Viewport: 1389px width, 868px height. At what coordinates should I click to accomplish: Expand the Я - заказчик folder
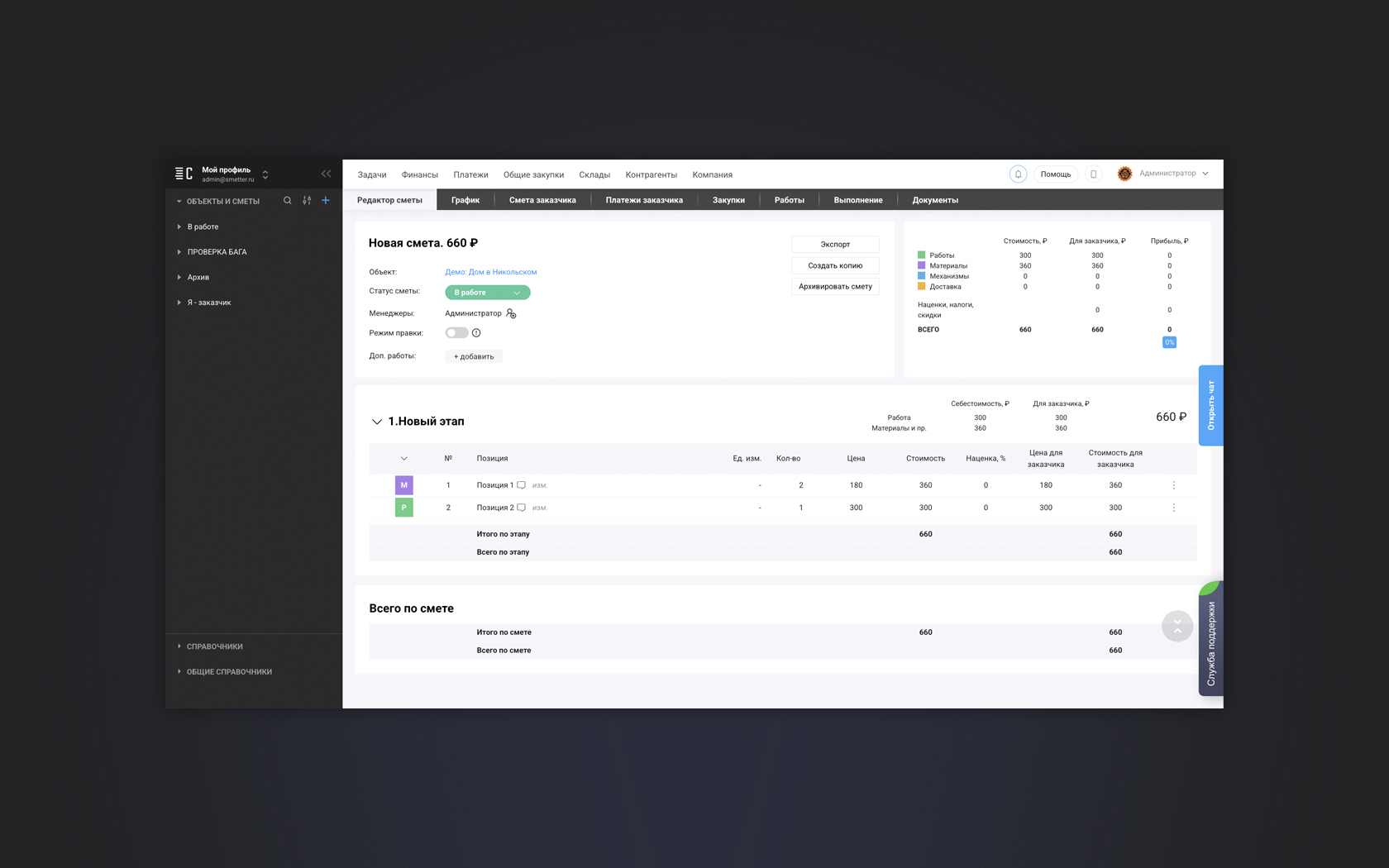[179, 303]
